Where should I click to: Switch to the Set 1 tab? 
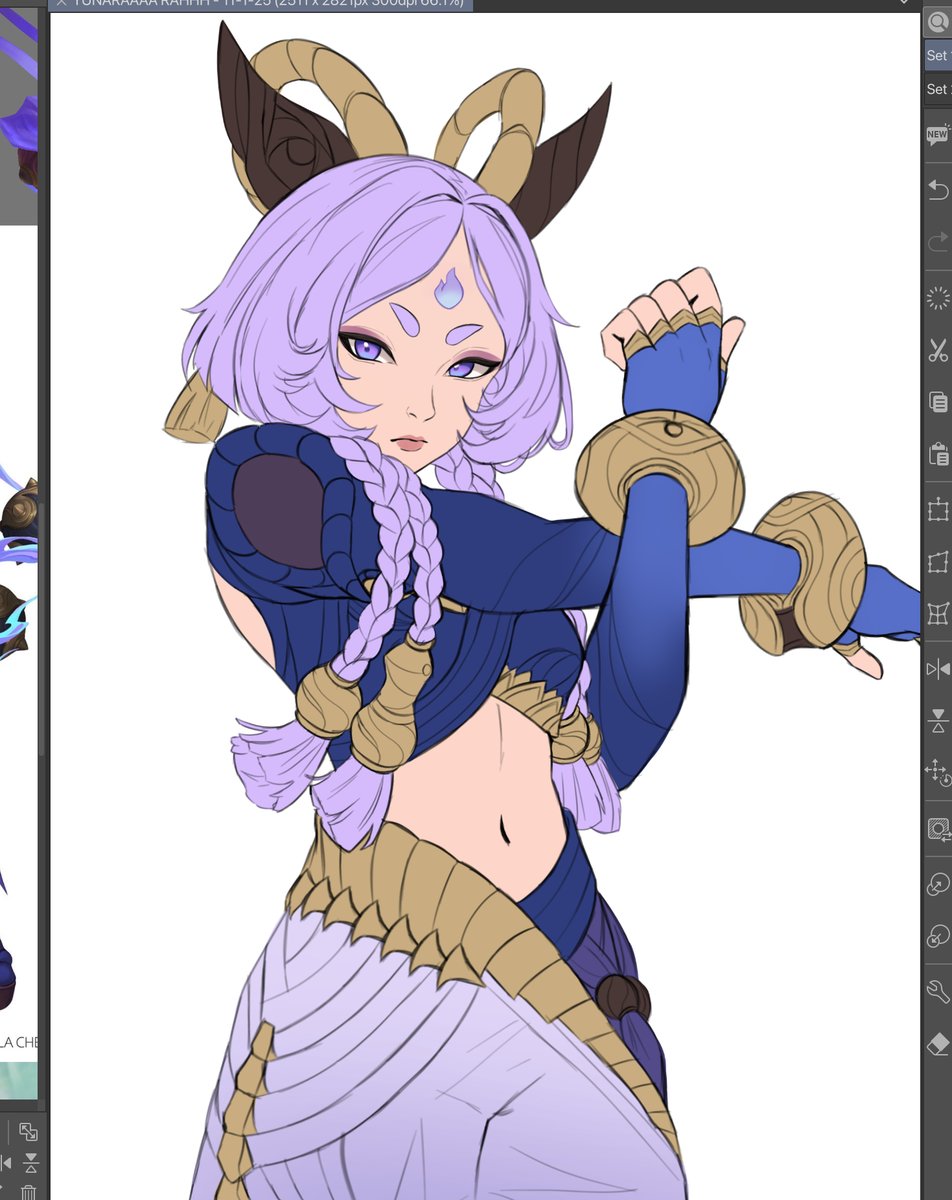point(938,56)
